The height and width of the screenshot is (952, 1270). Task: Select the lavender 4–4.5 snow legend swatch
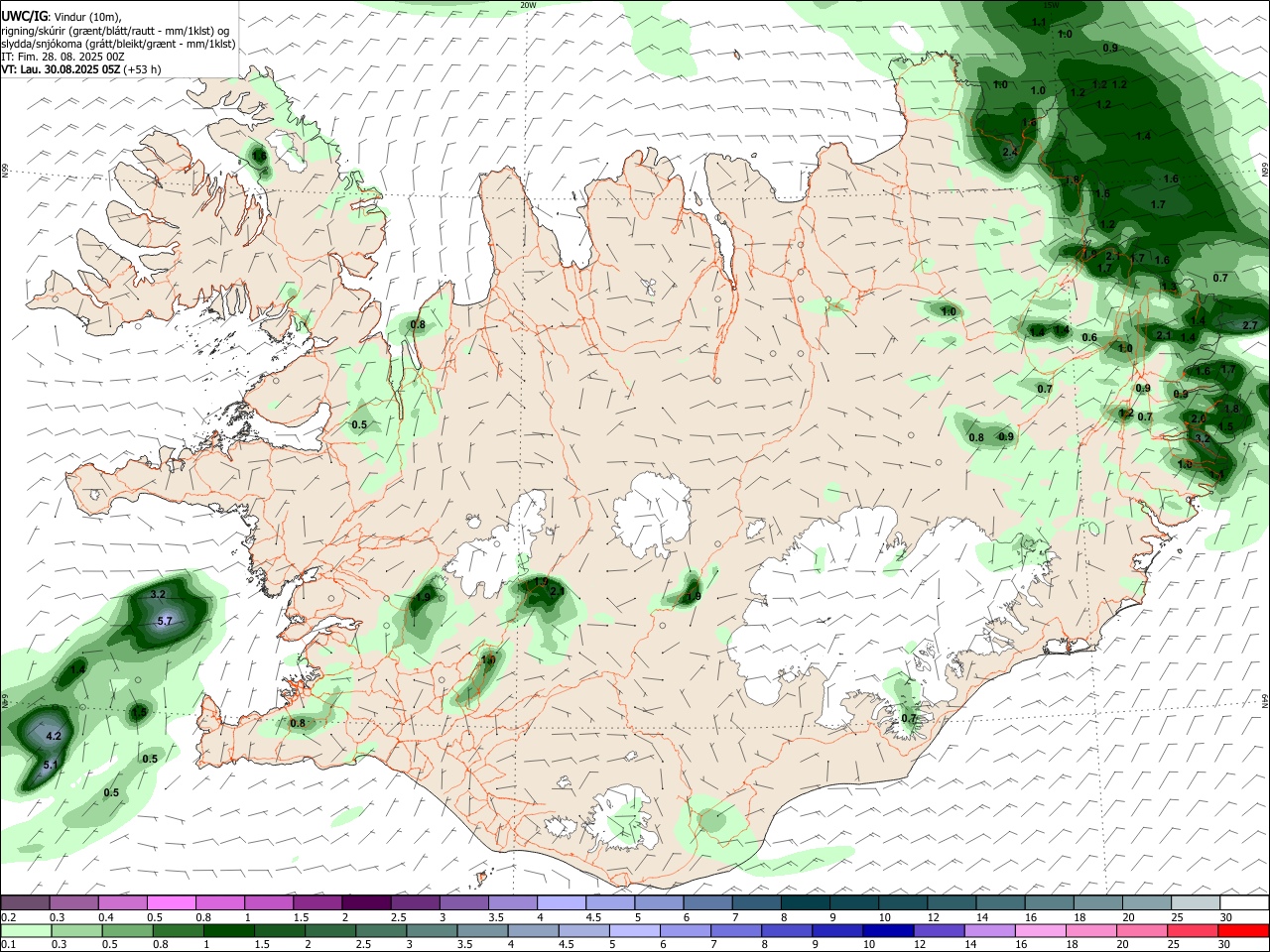pyautogui.click(x=561, y=902)
